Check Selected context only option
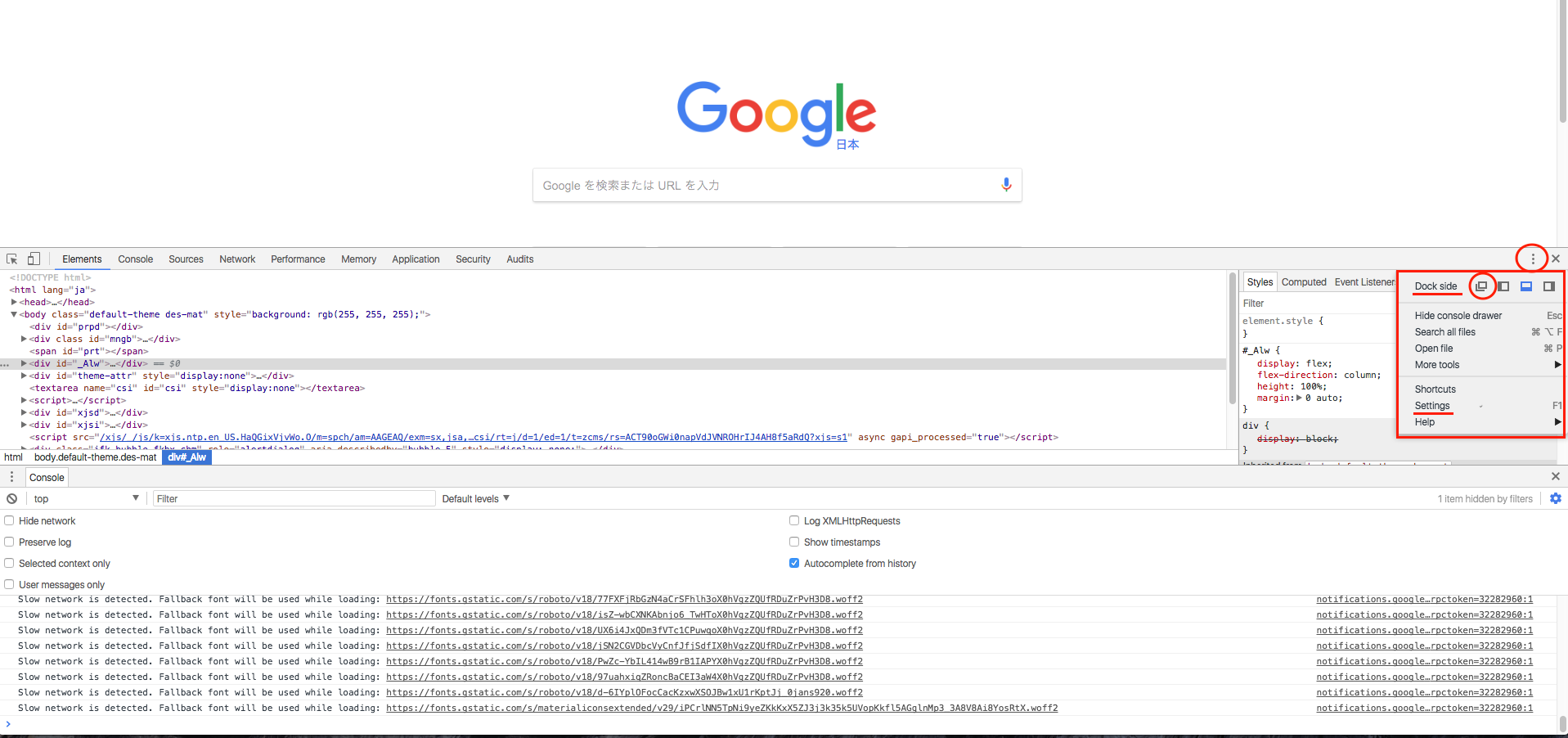This screenshot has height=738, width=1568. point(9,563)
